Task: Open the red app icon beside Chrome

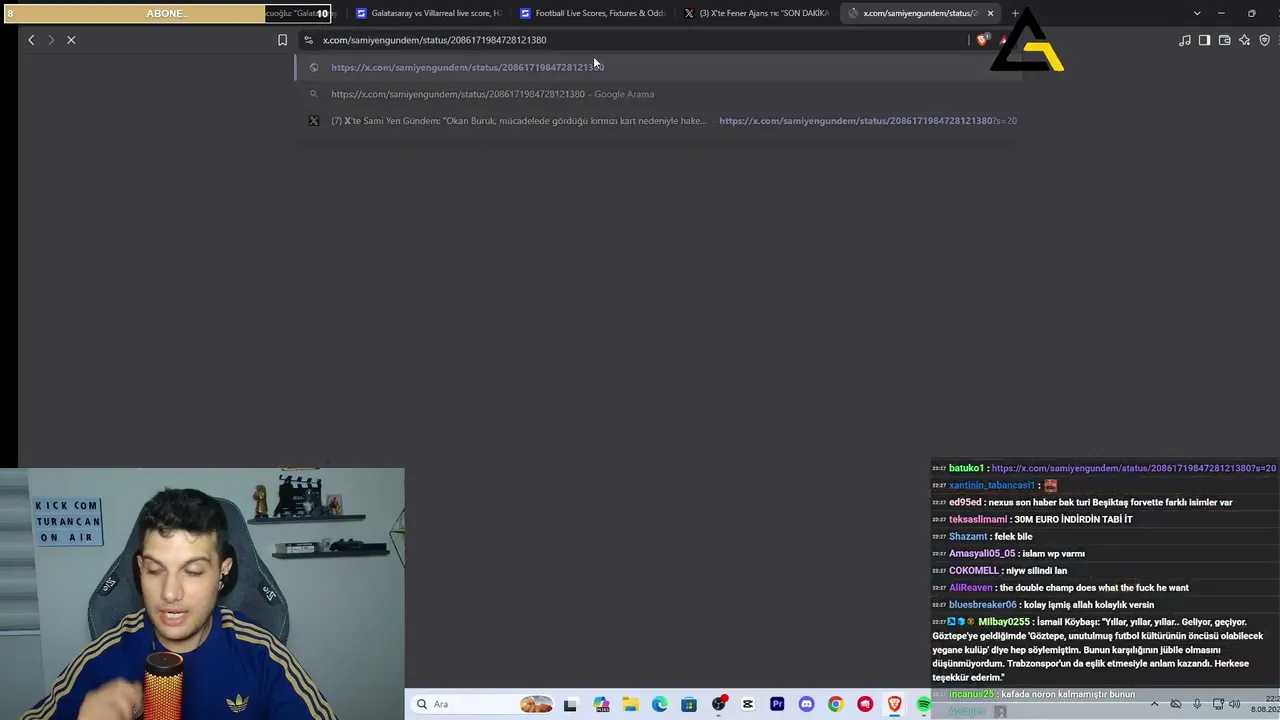Action: [865, 704]
